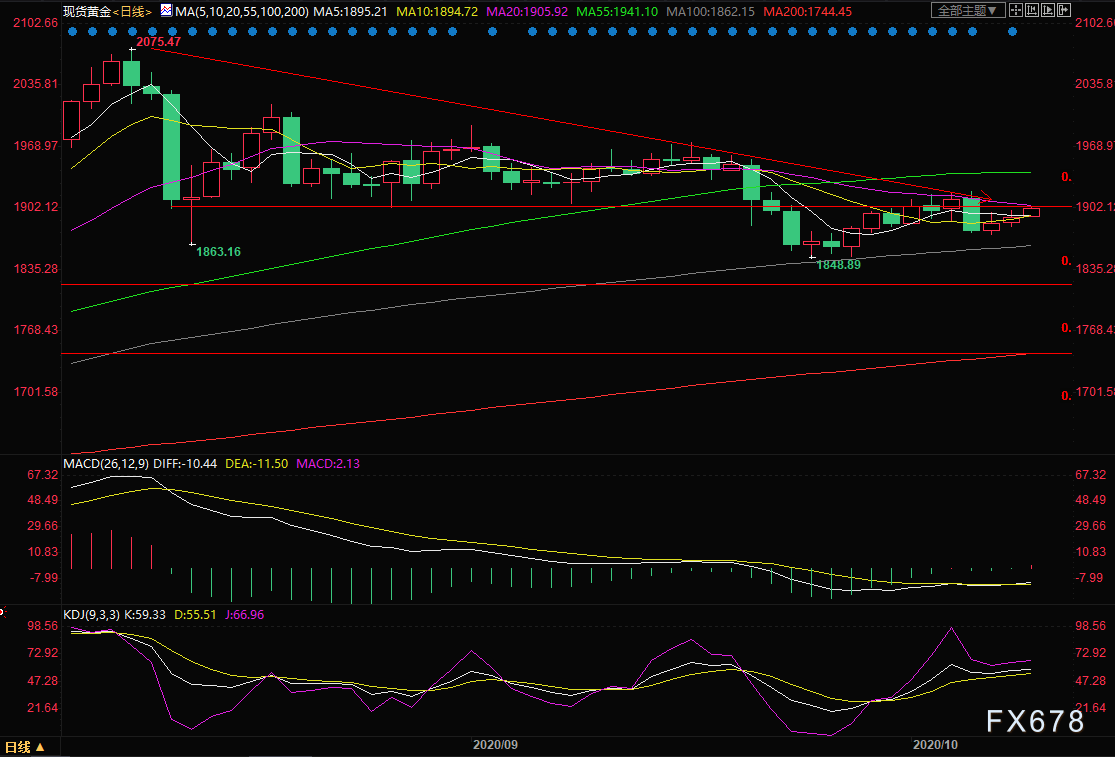1115x757 pixels.
Task: Open the 全部主题 dropdown
Action: (969, 10)
